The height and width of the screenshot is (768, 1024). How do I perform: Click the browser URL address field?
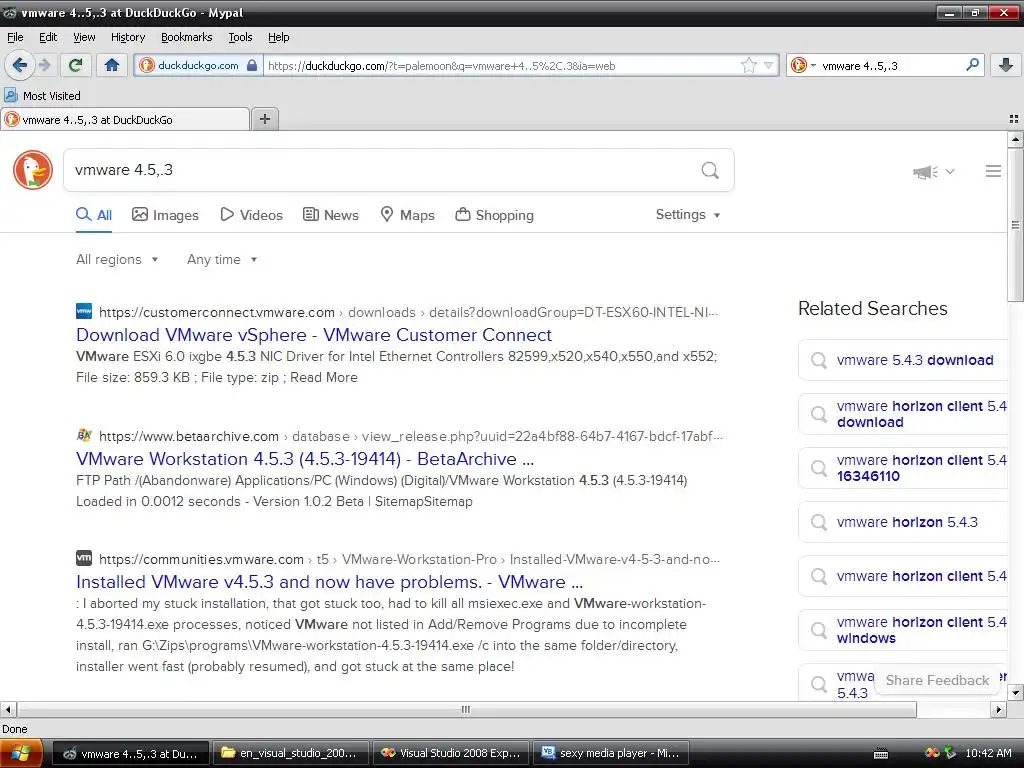(502, 65)
